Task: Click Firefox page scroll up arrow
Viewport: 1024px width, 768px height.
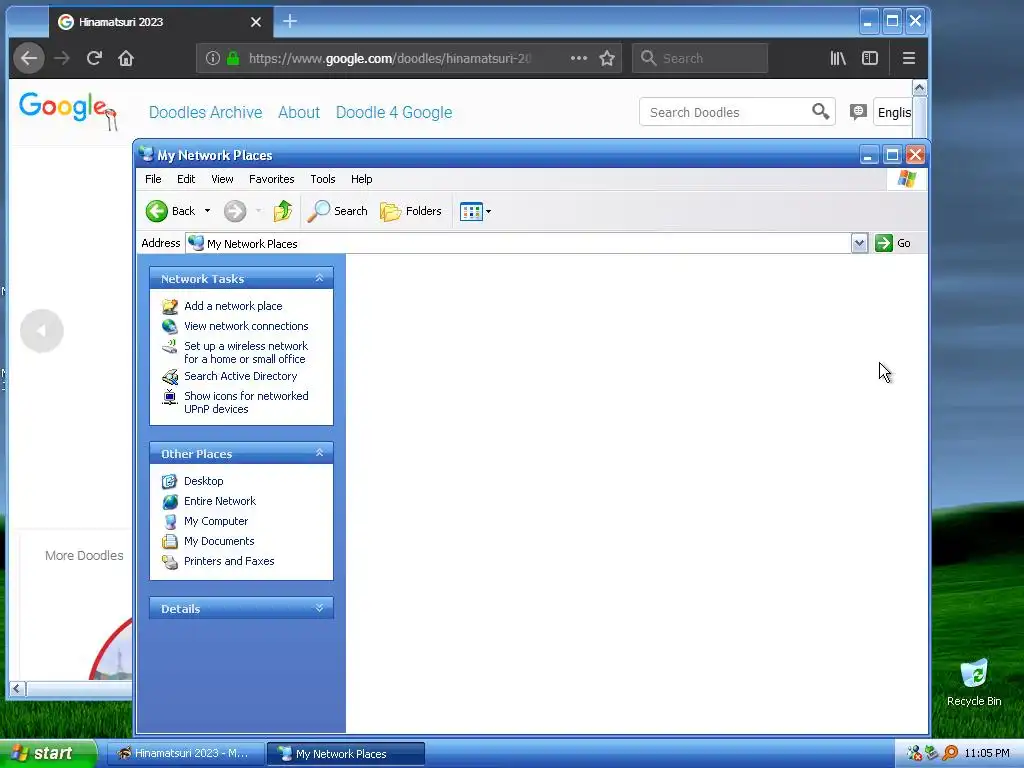Action: click(x=920, y=88)
